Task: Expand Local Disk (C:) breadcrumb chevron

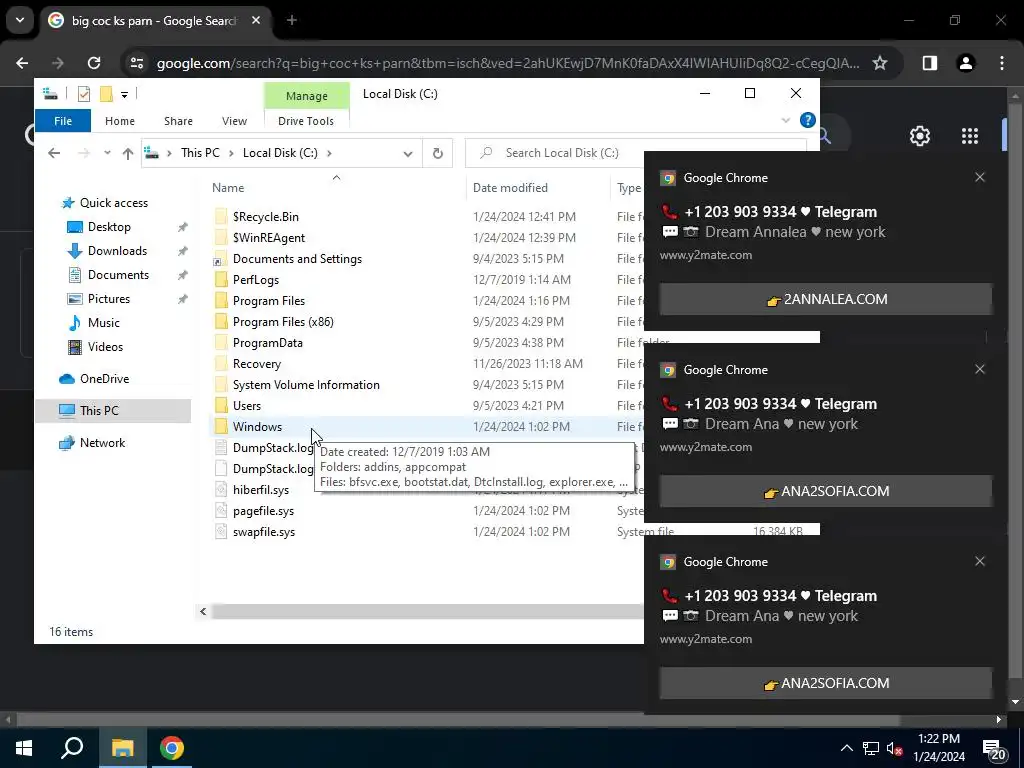Action: point(328,153)
